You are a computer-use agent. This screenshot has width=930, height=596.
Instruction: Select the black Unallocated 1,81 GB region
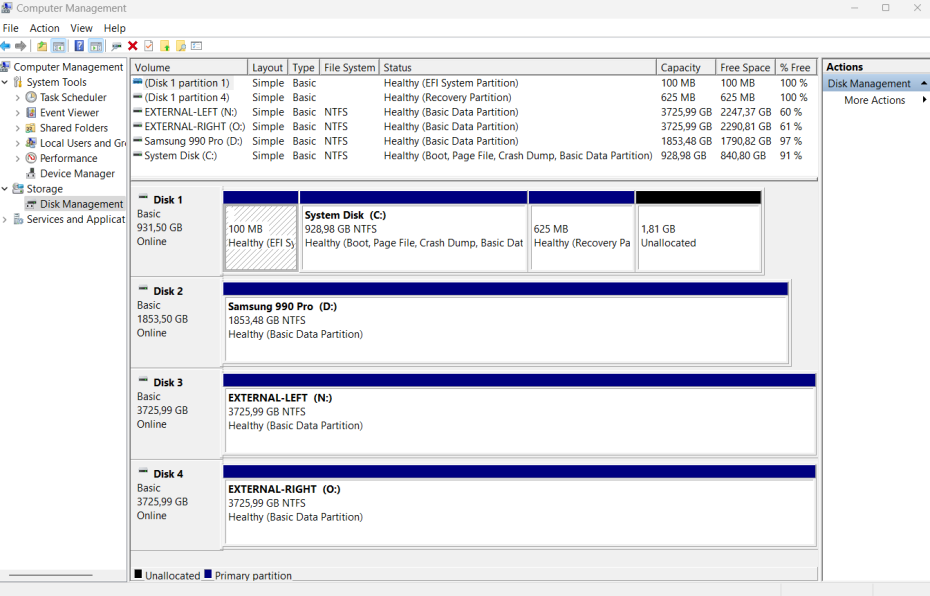coord(698,237)
